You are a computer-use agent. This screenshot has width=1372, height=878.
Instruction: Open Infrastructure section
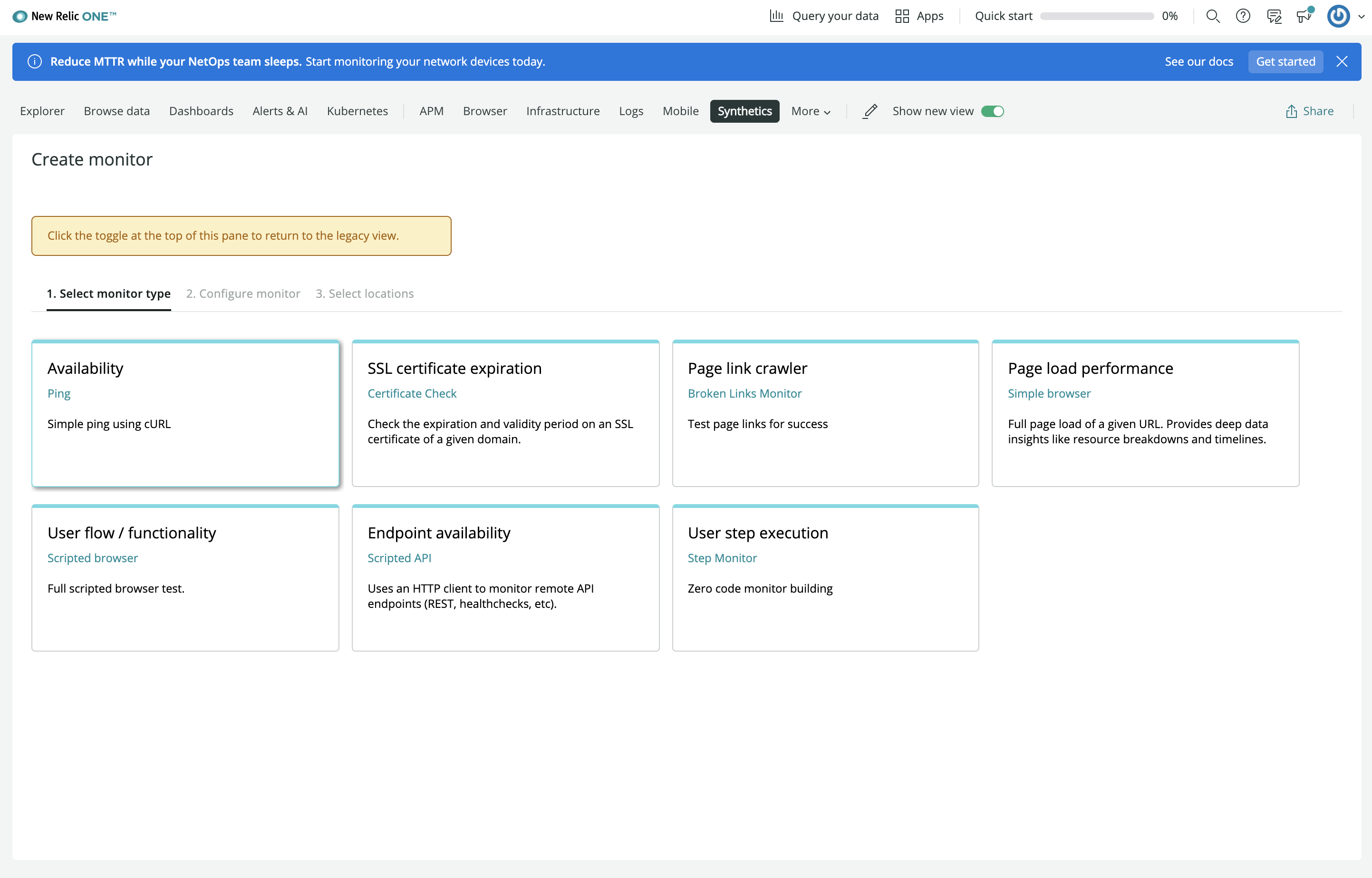click(x=563, y=111)
